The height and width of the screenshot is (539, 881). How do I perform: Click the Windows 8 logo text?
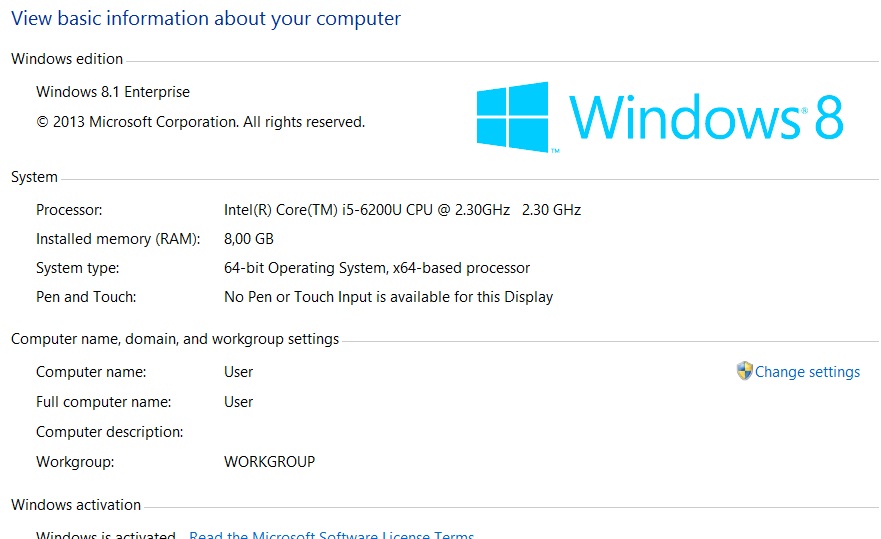[706, 117]
